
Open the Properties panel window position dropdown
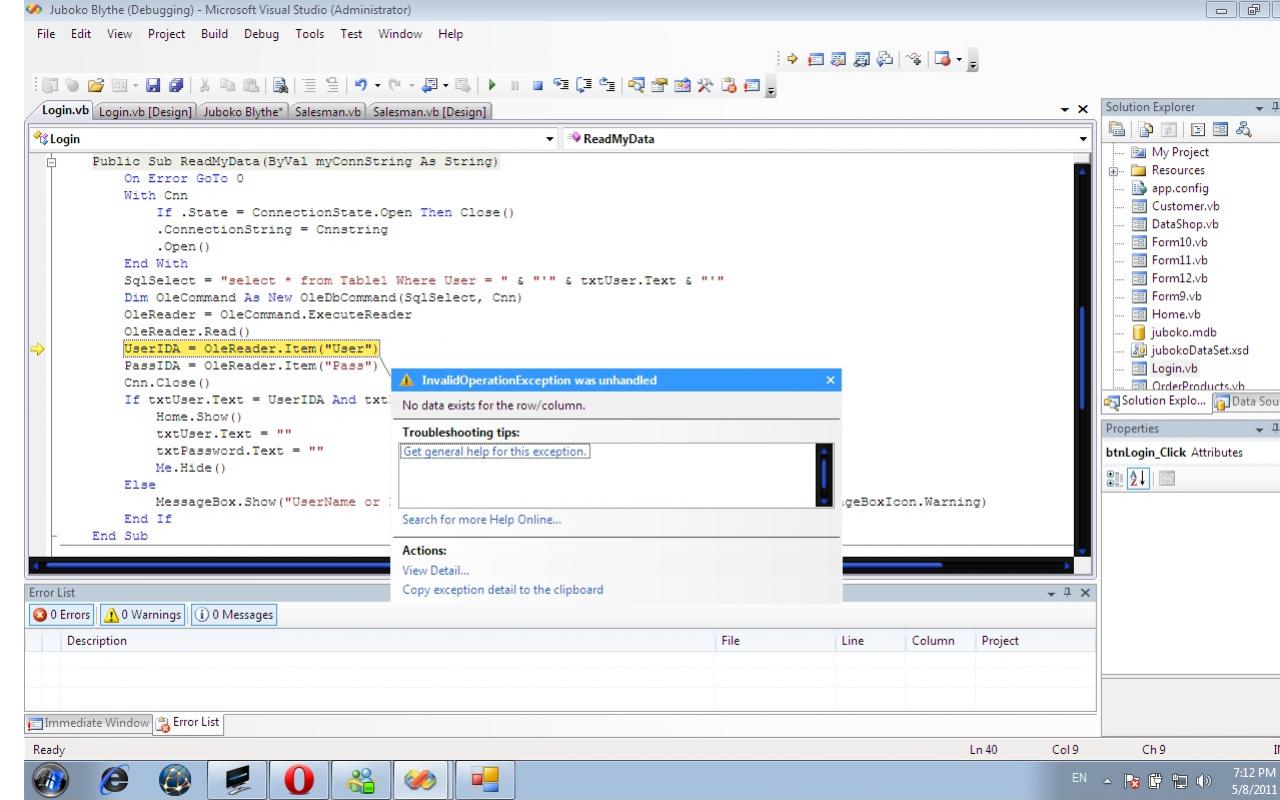(1259, 429)
